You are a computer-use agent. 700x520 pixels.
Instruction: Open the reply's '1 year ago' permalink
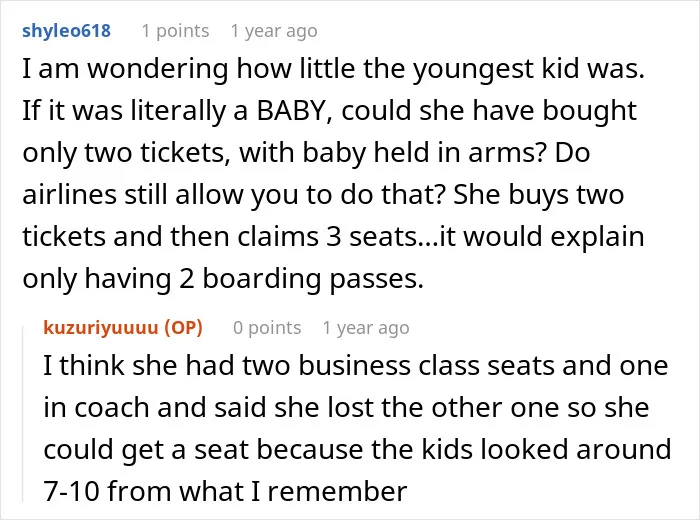(x=366, y=328)
